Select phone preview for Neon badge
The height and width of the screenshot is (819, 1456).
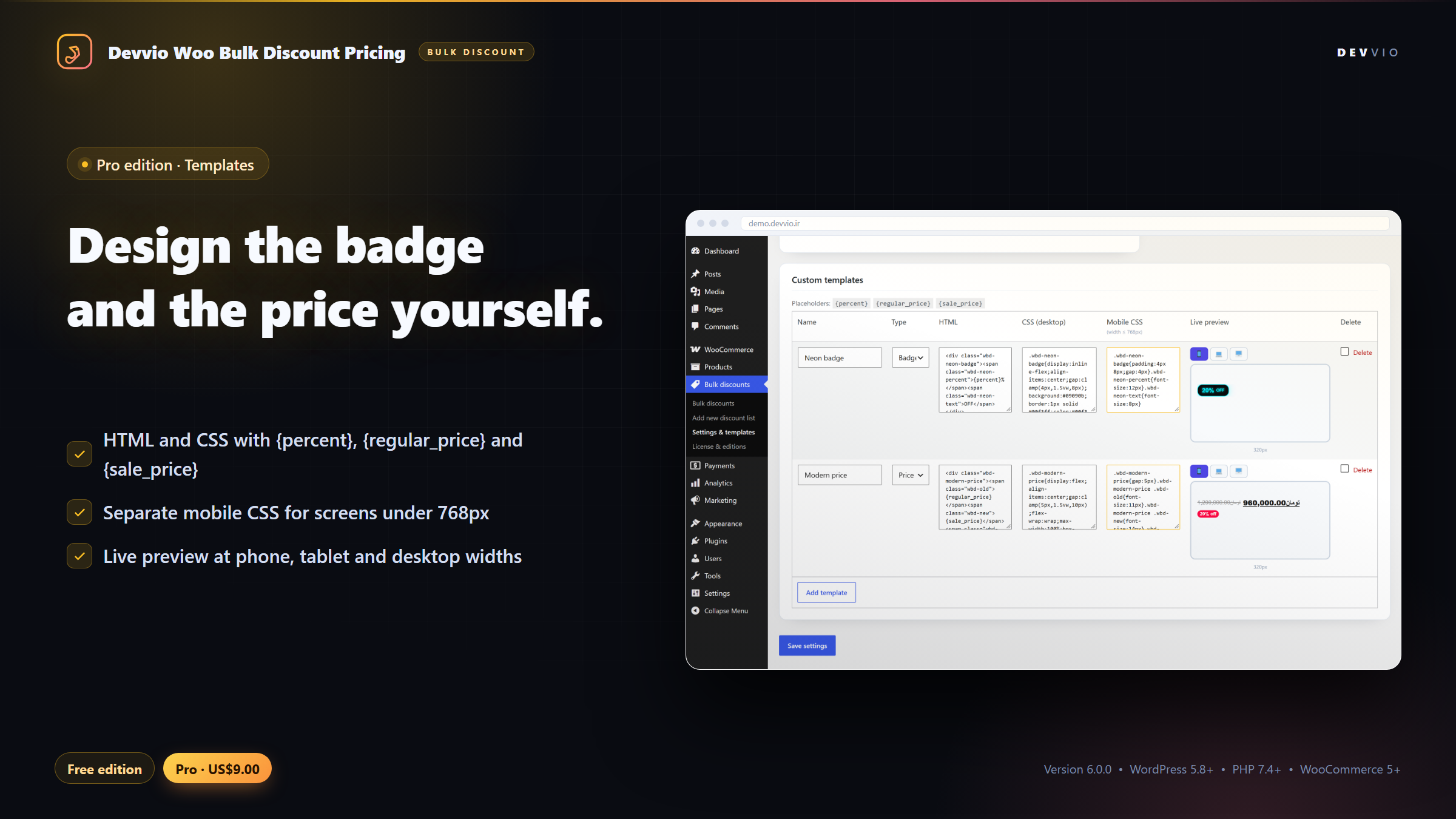(1199, 354)
